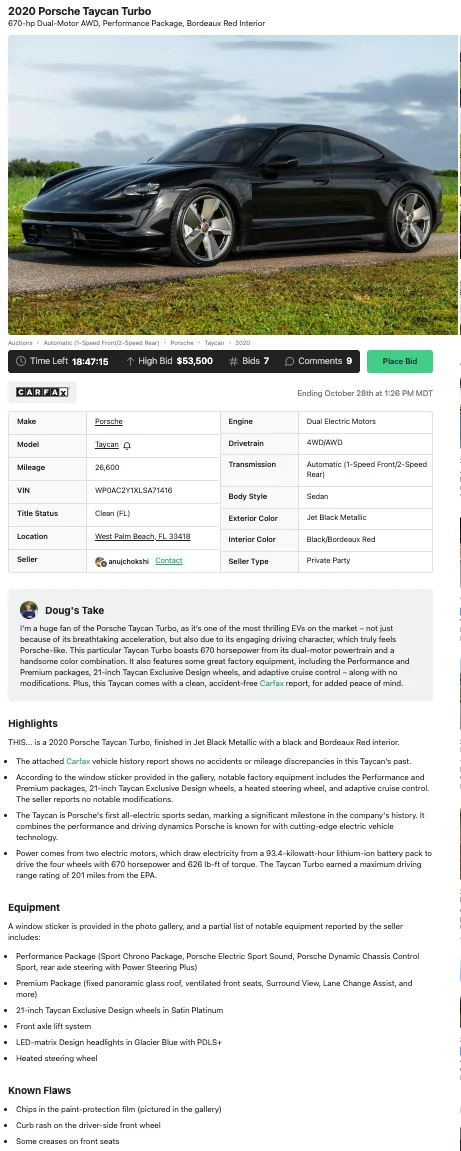
Task: Click the hashtag Bids icon
Action: click(233, 361)
